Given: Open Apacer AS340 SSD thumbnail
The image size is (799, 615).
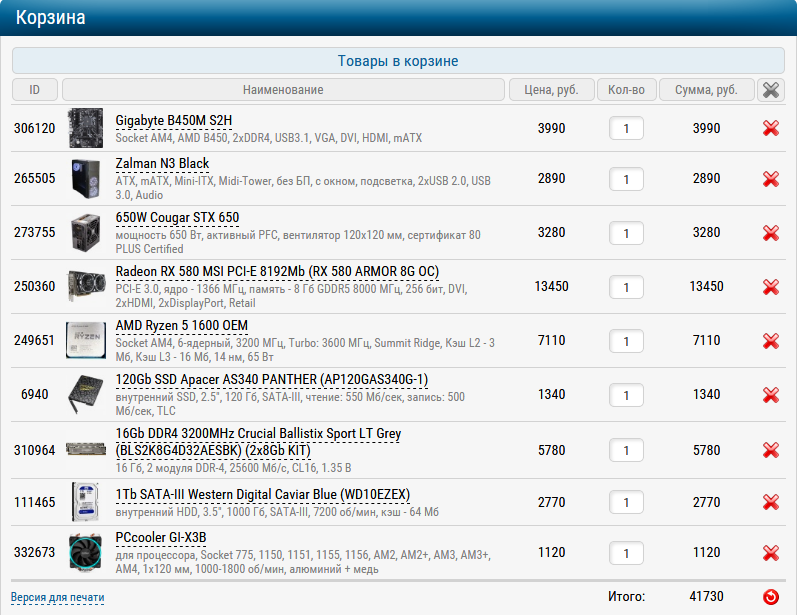Looking at the screenshot, I should [x=86, y=394].
